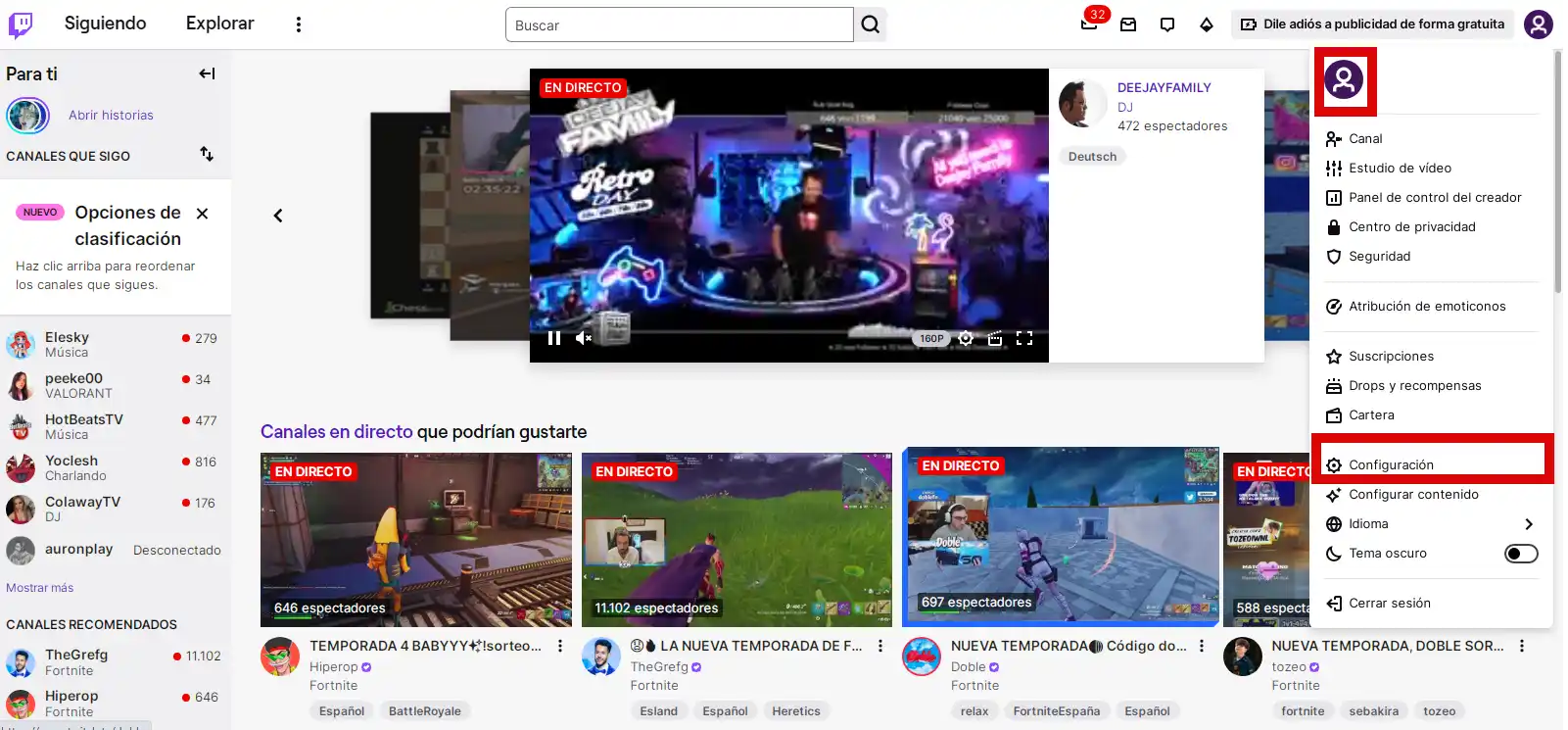Open options for LA NUEVA TEMPORADA stream

[x=880, y=646]
